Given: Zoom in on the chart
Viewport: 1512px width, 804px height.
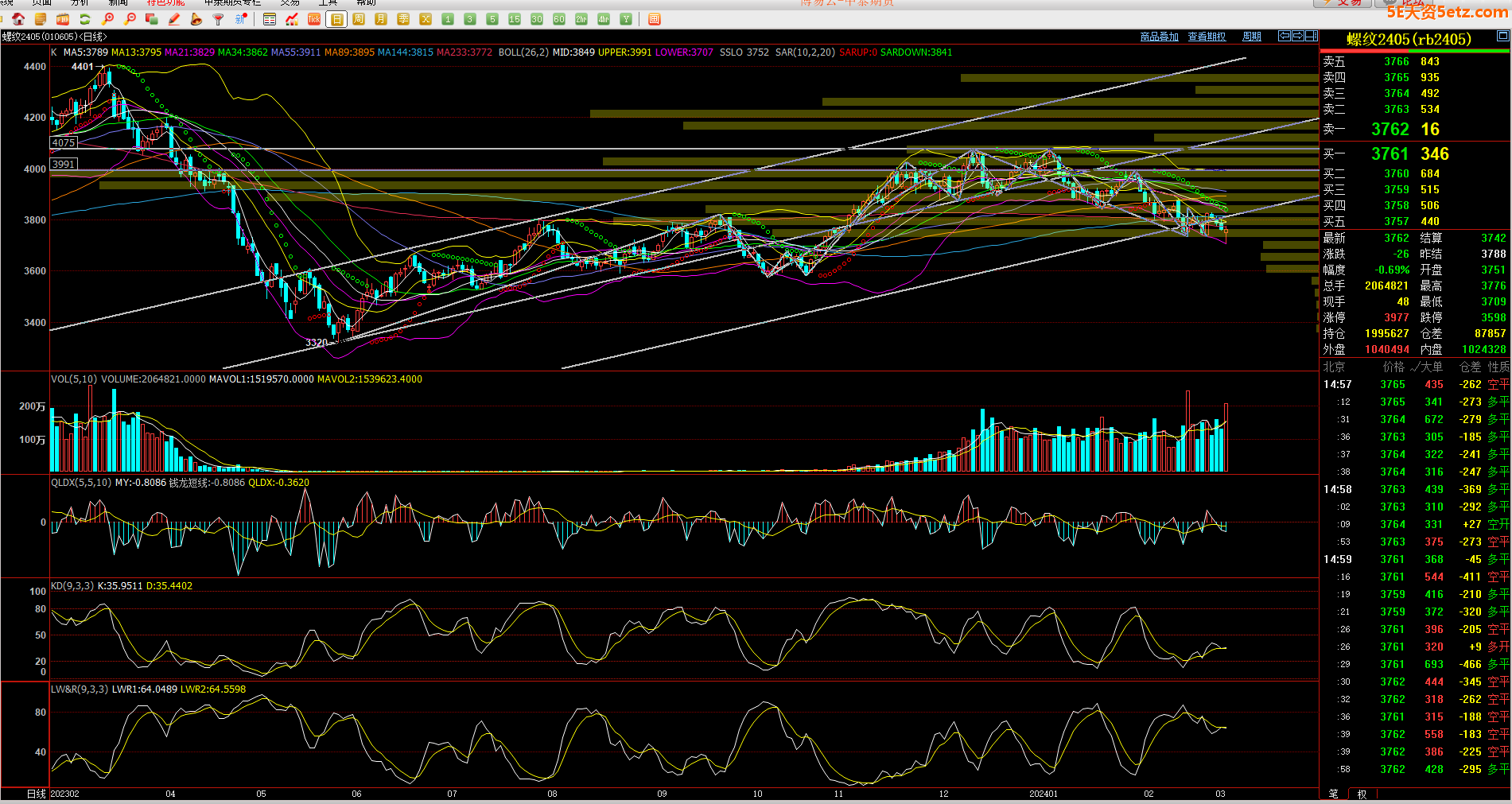Looking at the screenshot, I should point(108,19).
